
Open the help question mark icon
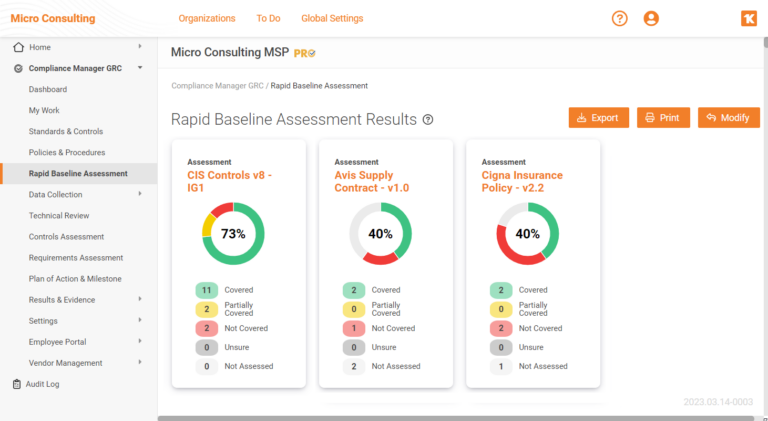coord(619,18)
